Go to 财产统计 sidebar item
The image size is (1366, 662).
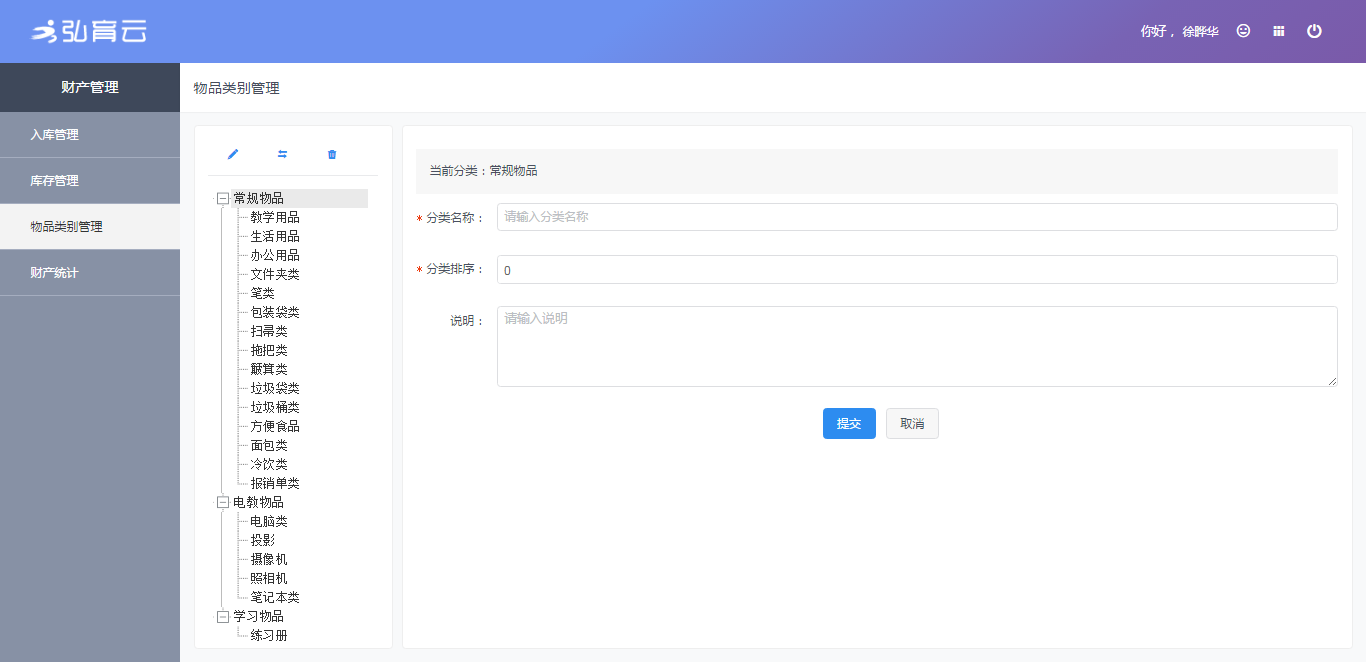pyautogui.click(x=55, y=273)
